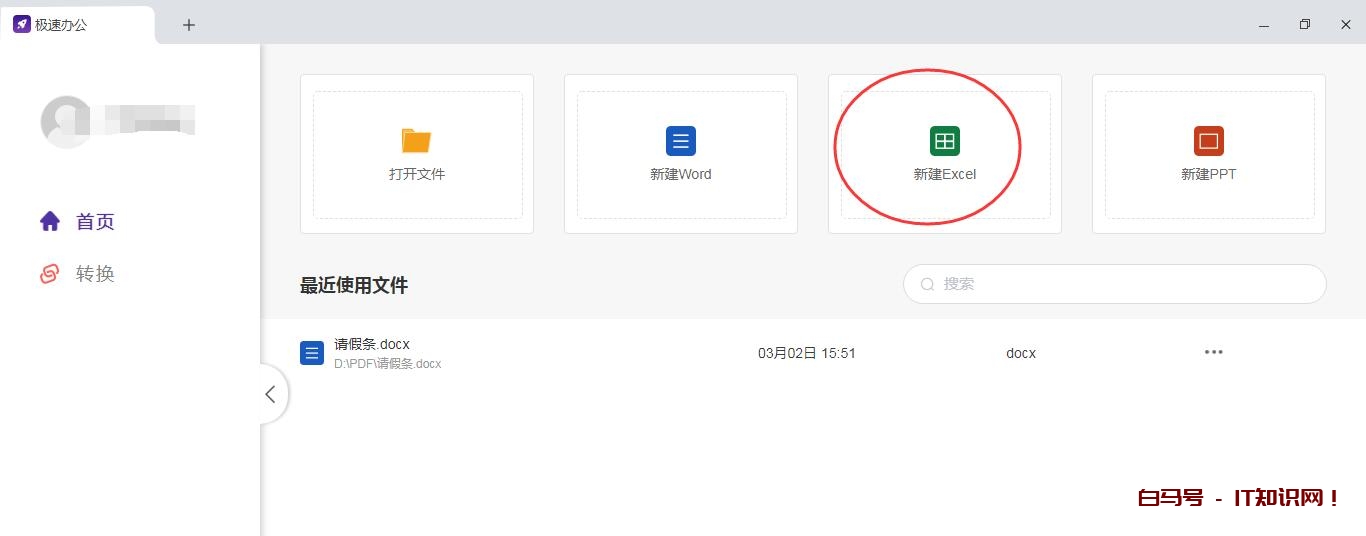The image size is (1366, 536).
Task: Start a new presentation with 新建PPT
Action: (1208, 155)
